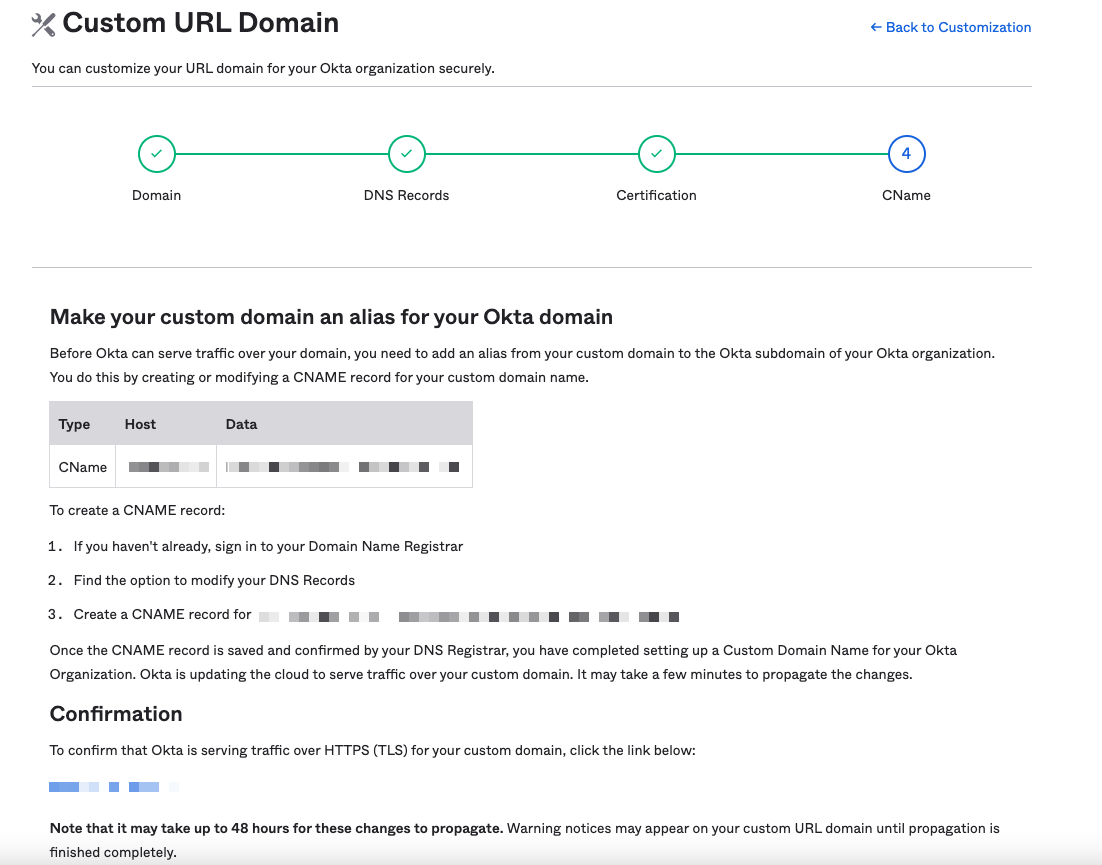Click the Domain step label

157,195
